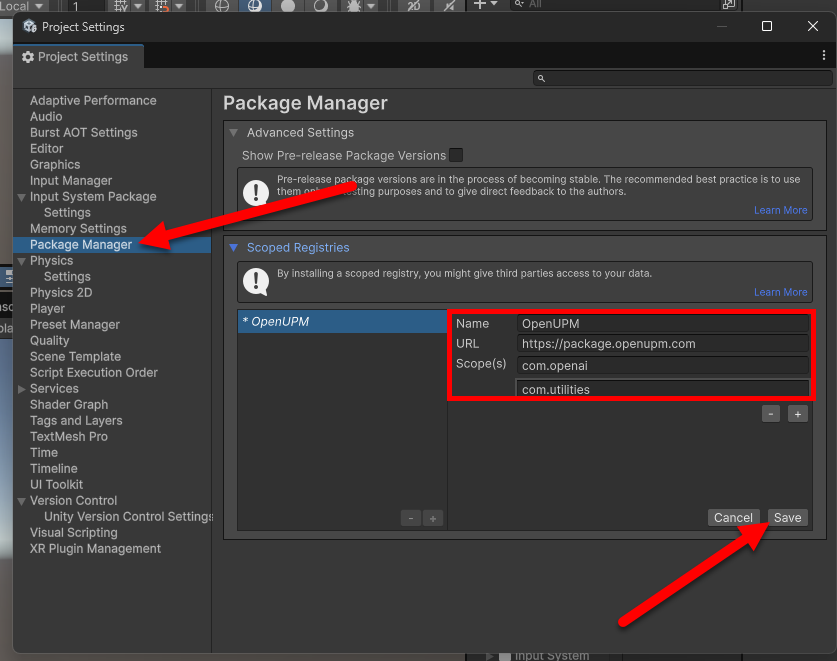Select the Editor settings category
Image resolution: width=837 pixels, height=661 pixels.
click(x=46, y=148)
